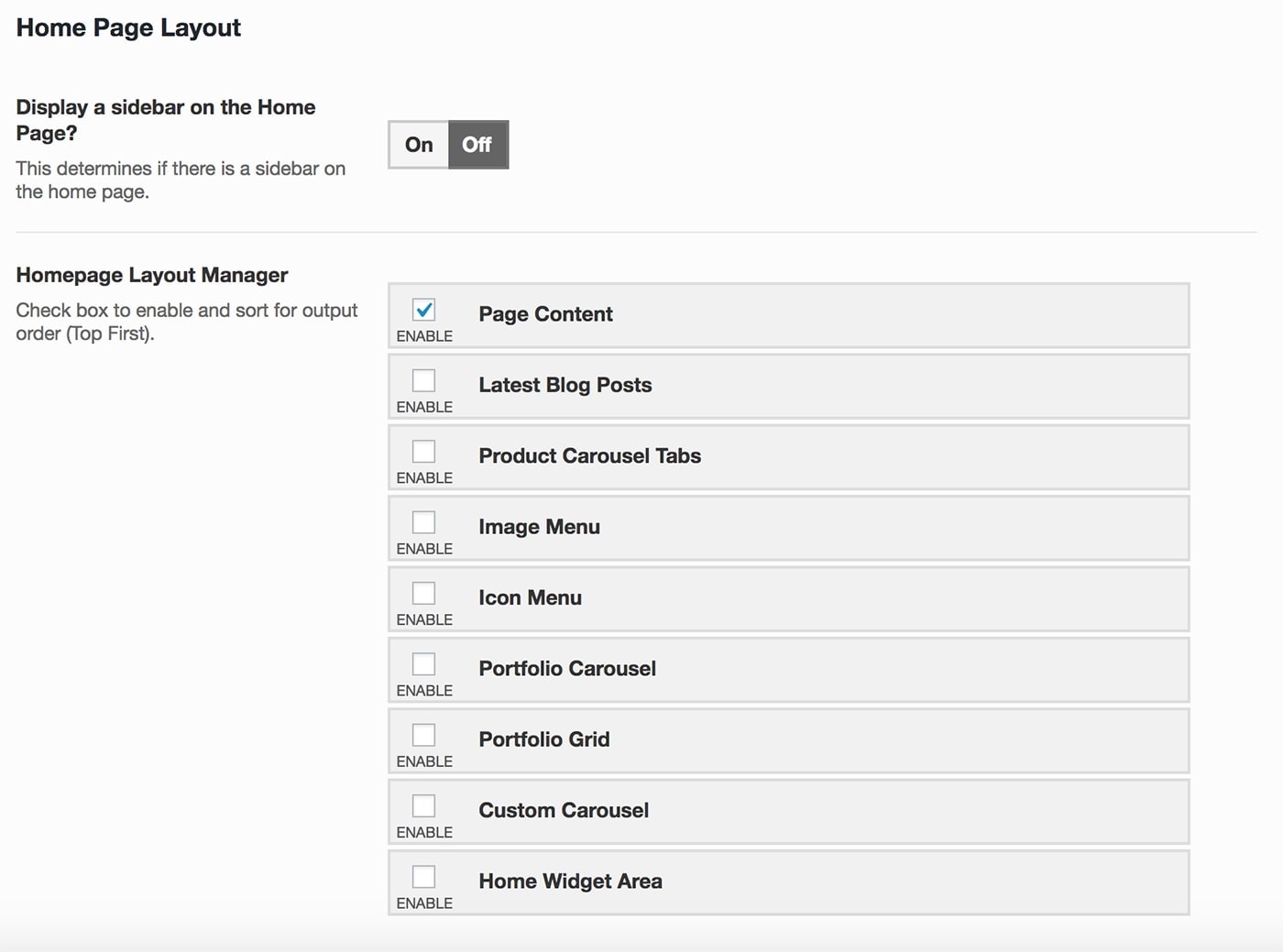Select the Home Widget Area row label

[x=570, y=881]
